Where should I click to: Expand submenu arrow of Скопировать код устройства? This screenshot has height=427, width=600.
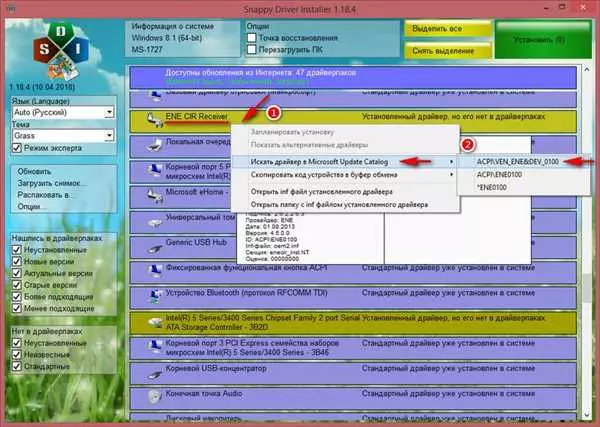point(452,174)
